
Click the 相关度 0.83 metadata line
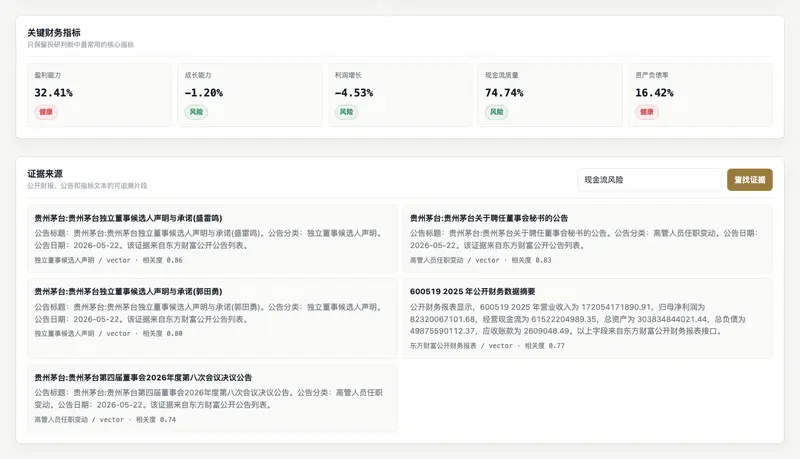481,260
